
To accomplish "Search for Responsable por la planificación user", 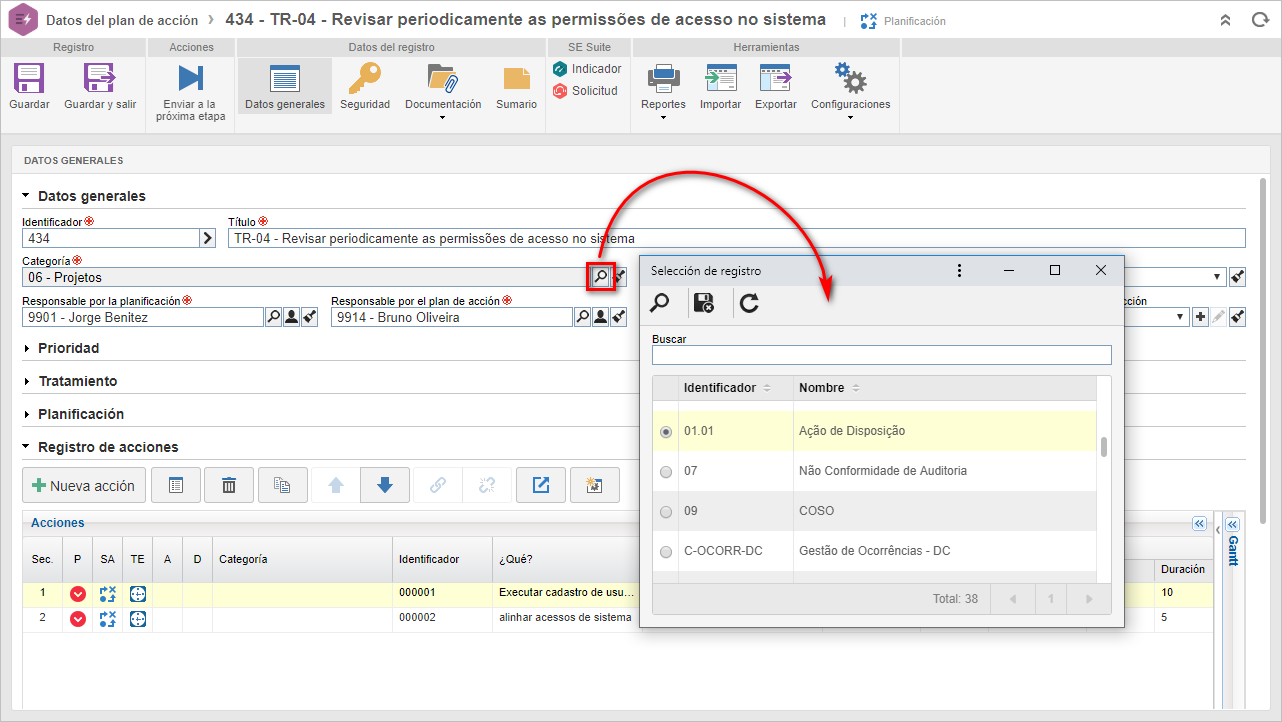I will pos(273,317).
